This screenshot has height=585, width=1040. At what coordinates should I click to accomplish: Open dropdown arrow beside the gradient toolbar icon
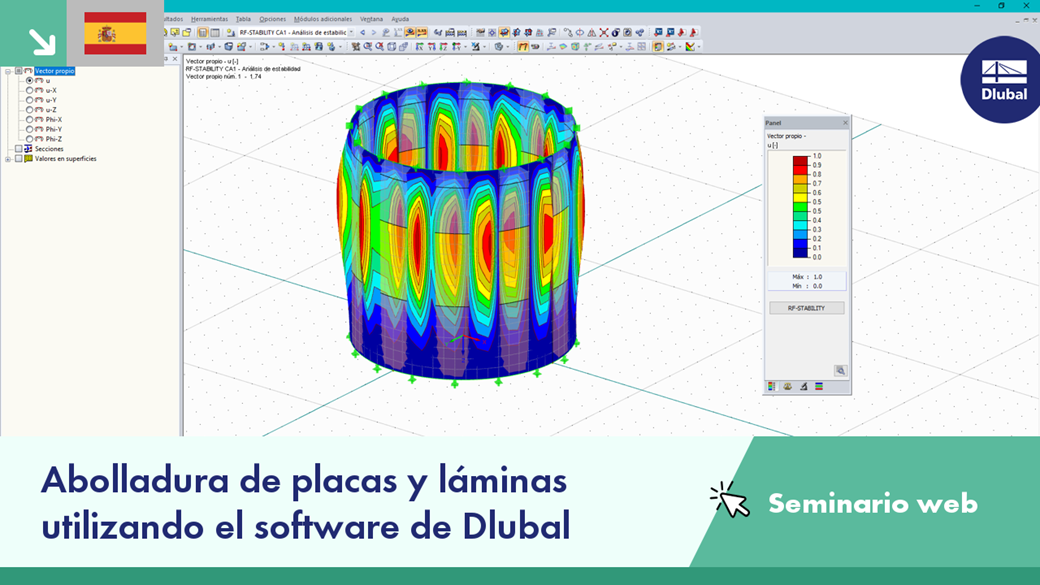coord(699,47)
